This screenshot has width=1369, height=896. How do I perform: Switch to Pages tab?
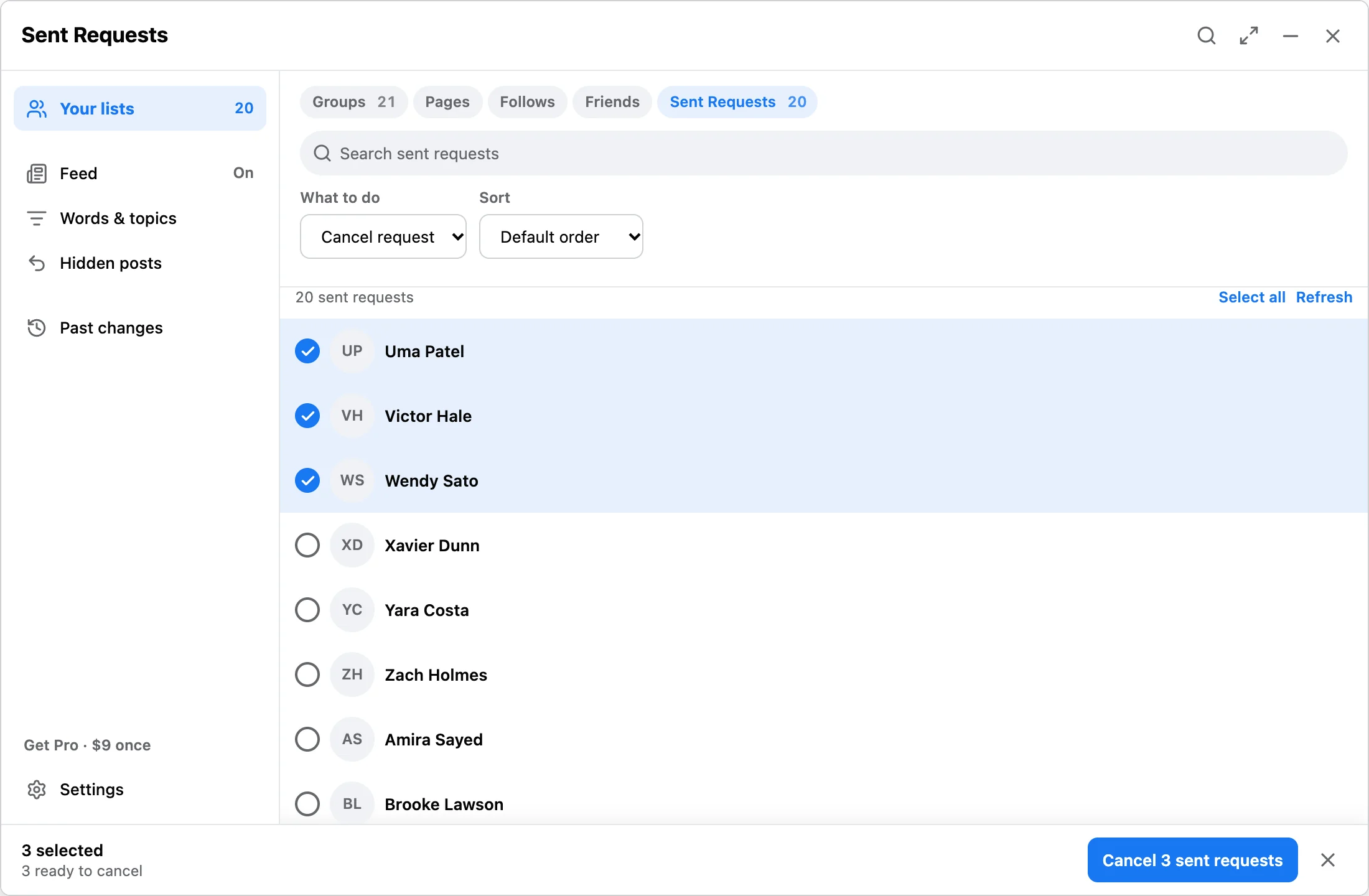(x=447, y=102)
